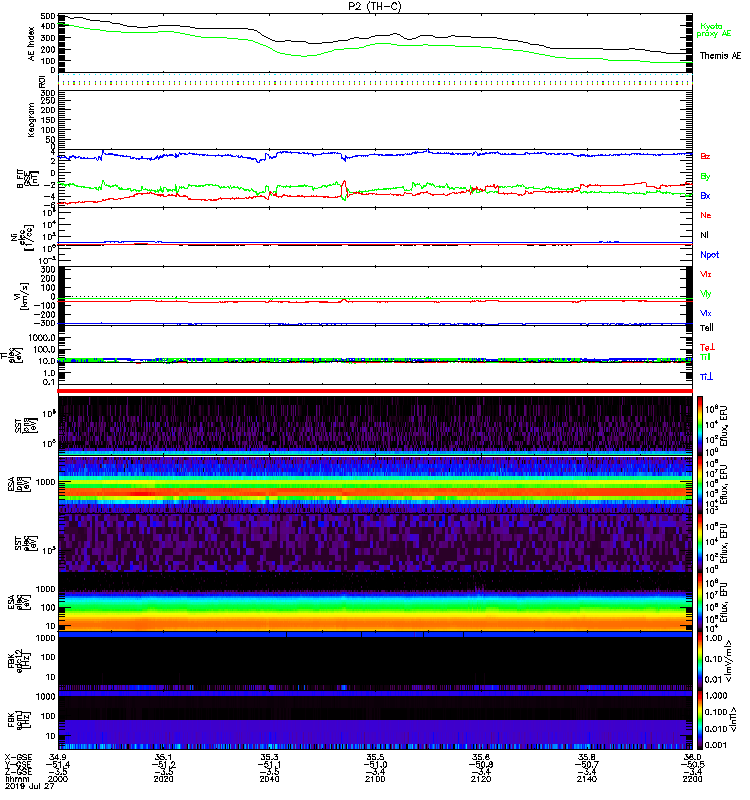Click the X-GSE value 34.9
Image resolution: width=750 pixels, height=800 pixels.
(58, 757)
